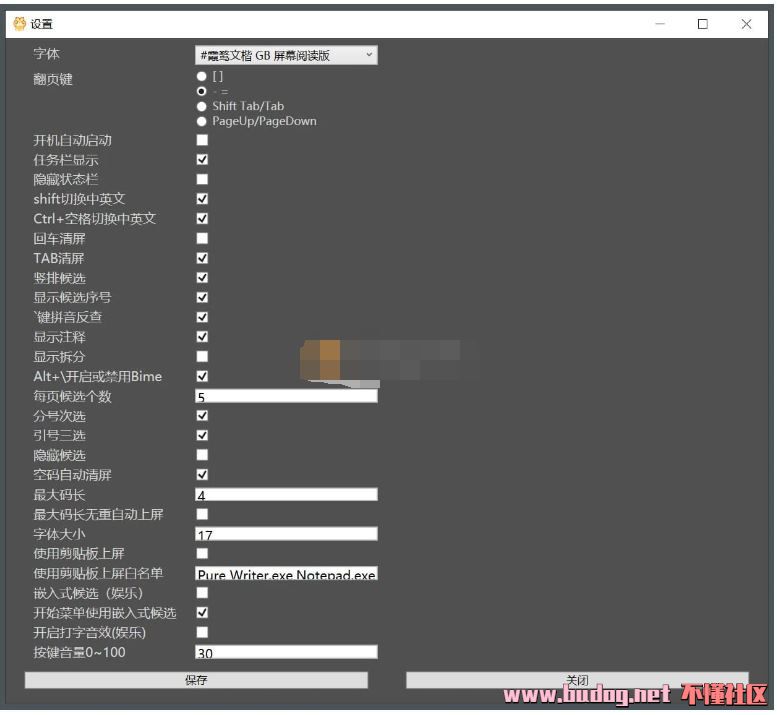Click the 关闭 button at bottom

click(576, 680)
